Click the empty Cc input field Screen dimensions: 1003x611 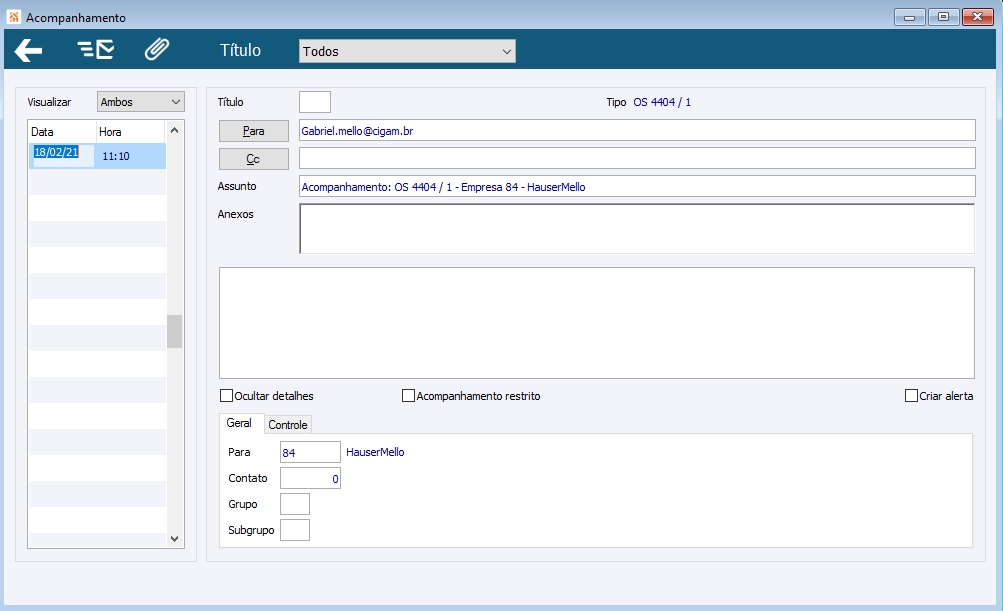point(637,158)
